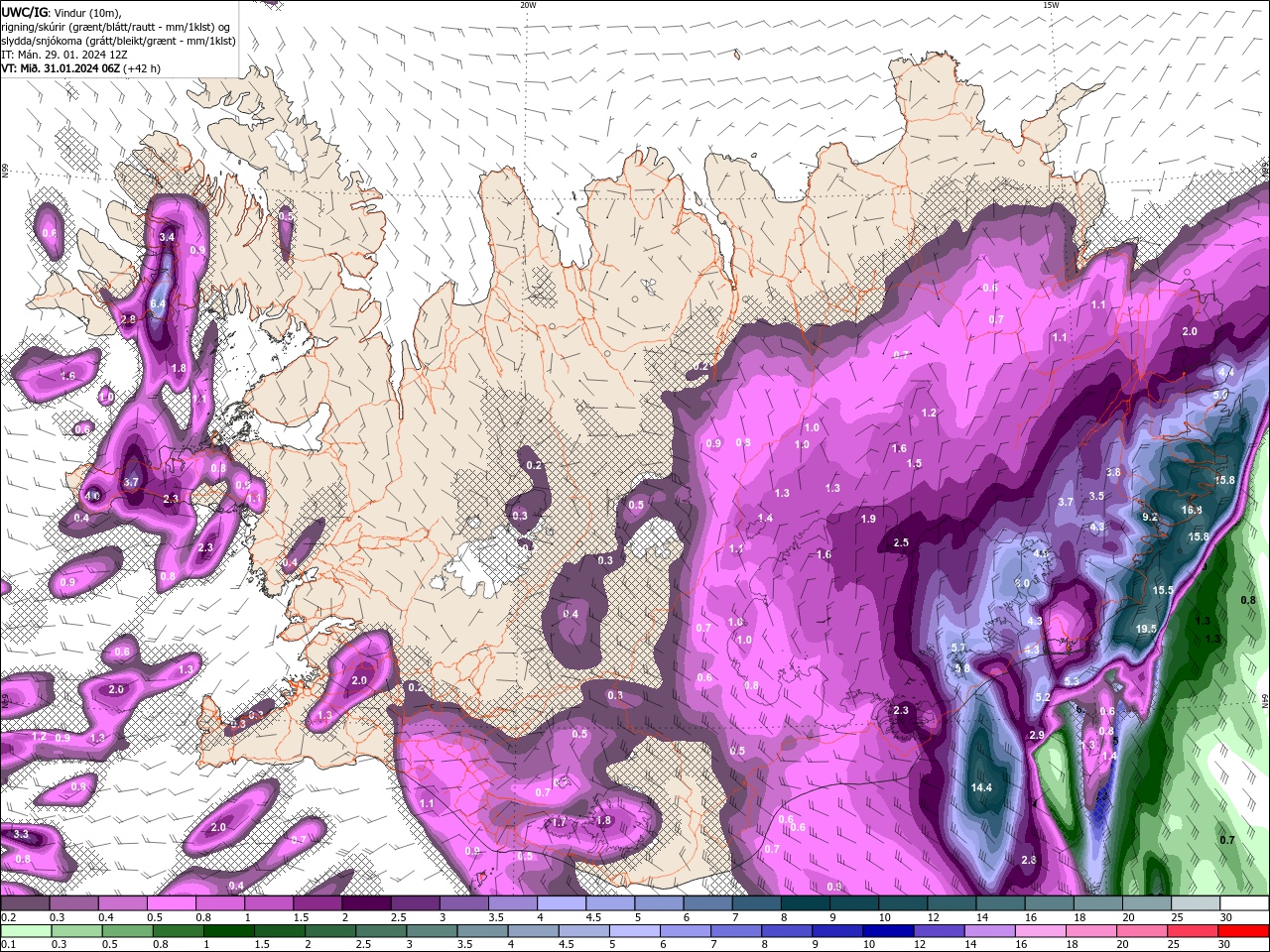Click the 9.2 precipitation value on the map
Viewport: 1270px width, 952px height.
tap(1150, 517)
